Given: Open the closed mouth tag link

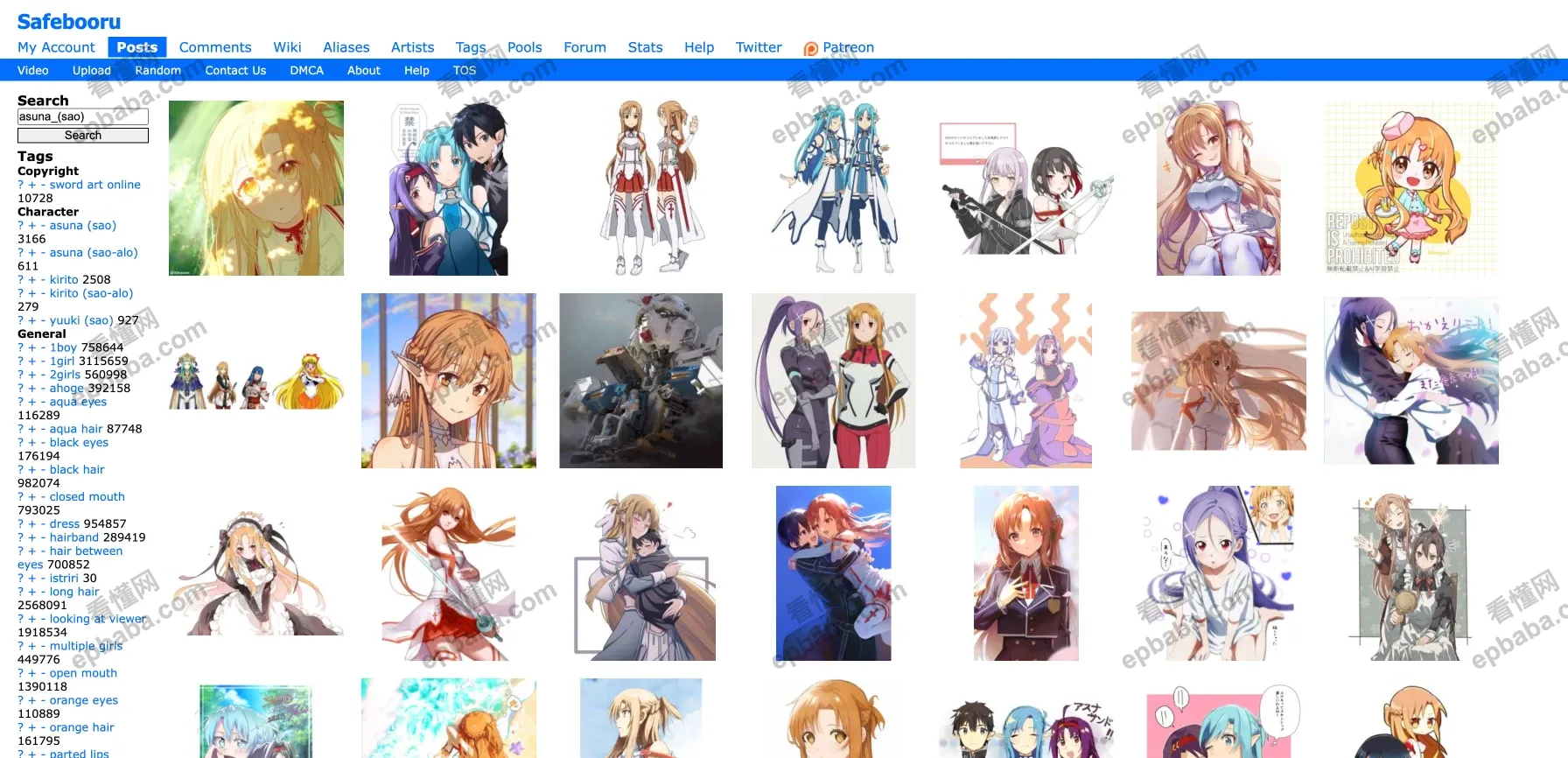Looking at the screenshot, I should [87, 496].
